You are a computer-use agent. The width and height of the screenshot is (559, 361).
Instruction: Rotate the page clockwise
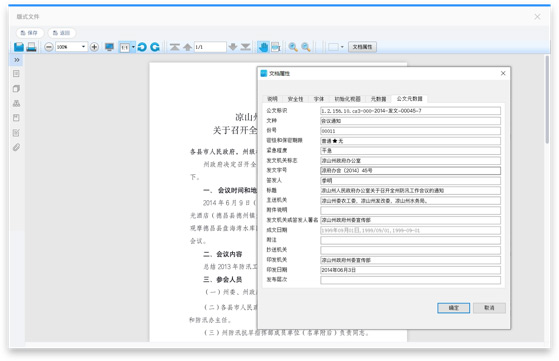pyautogui.click(x=155, y=47)
